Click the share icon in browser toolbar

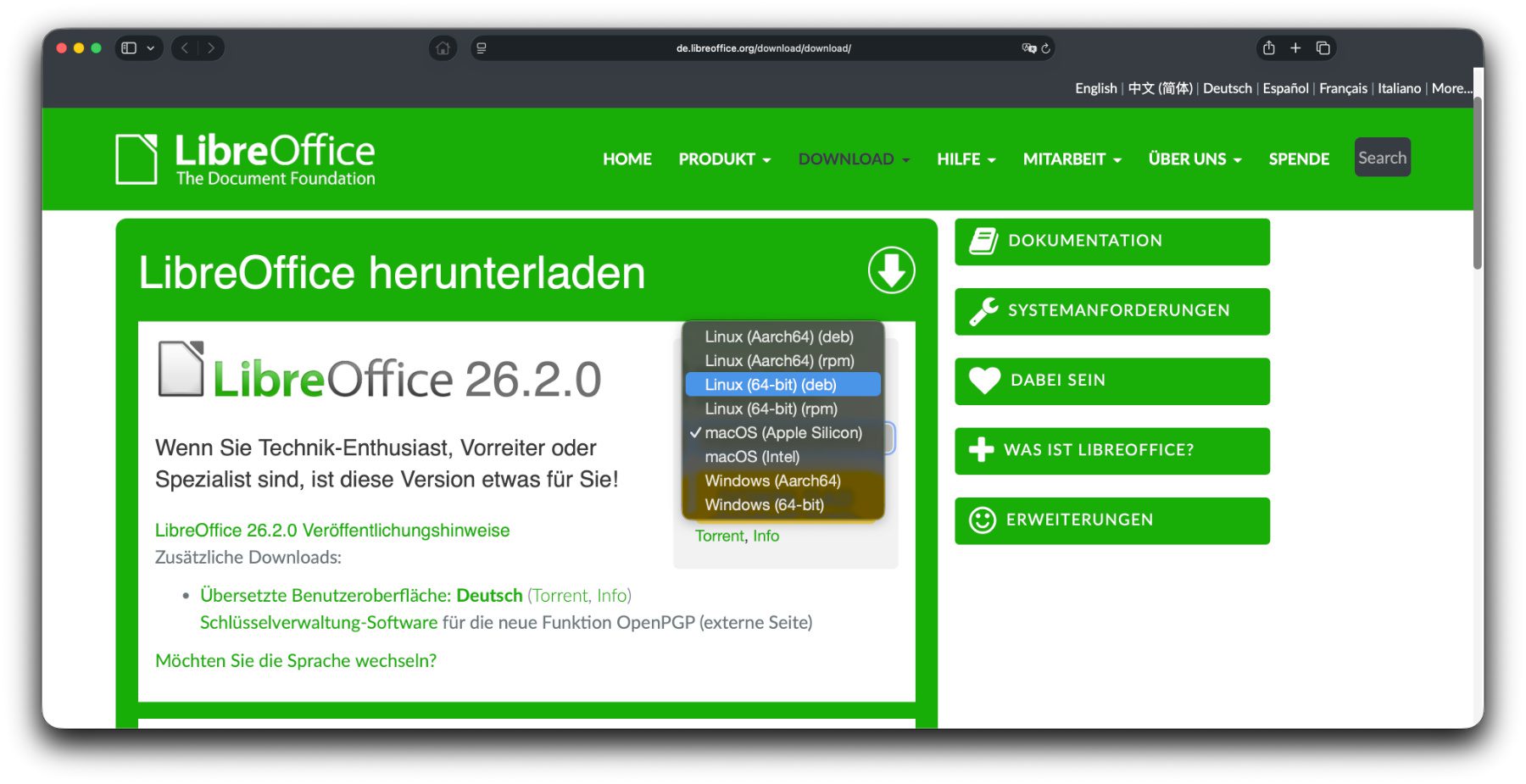click(1268, 48)
